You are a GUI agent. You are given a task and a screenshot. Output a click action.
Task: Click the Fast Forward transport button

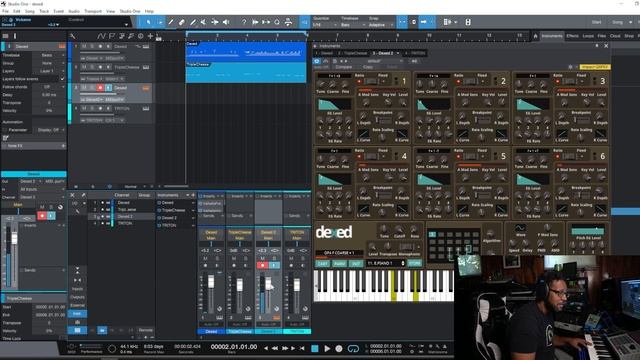(284, 348)
